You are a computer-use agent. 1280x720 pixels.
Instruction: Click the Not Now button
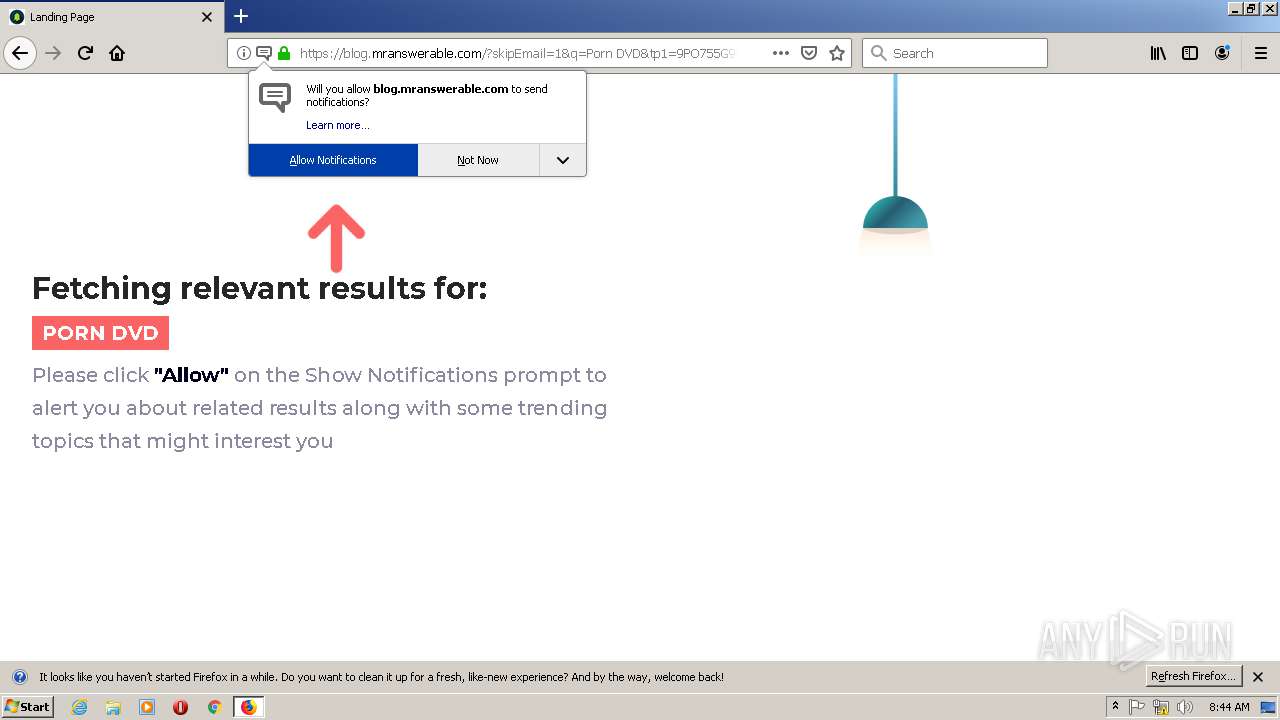pyautogui.click(x=478, y=160)
